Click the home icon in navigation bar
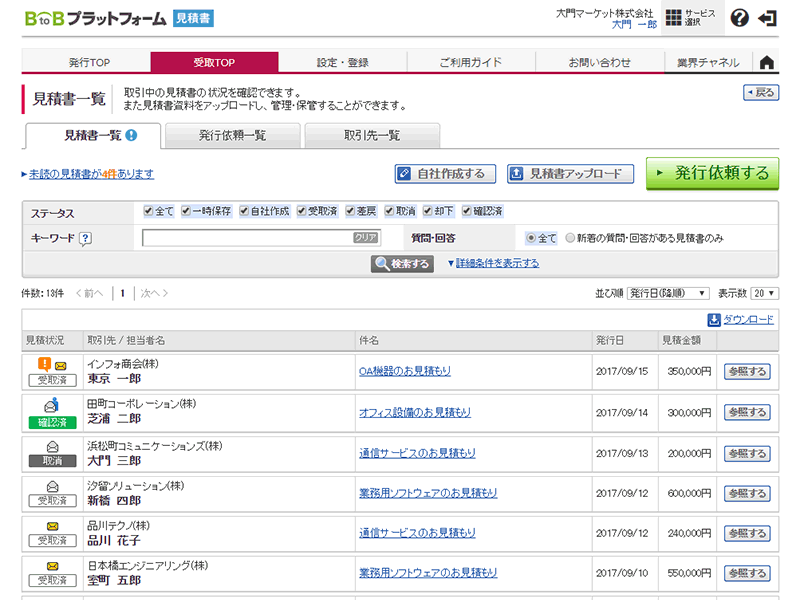The height and width of the screenshot is (600, 800). coord(767,62)
